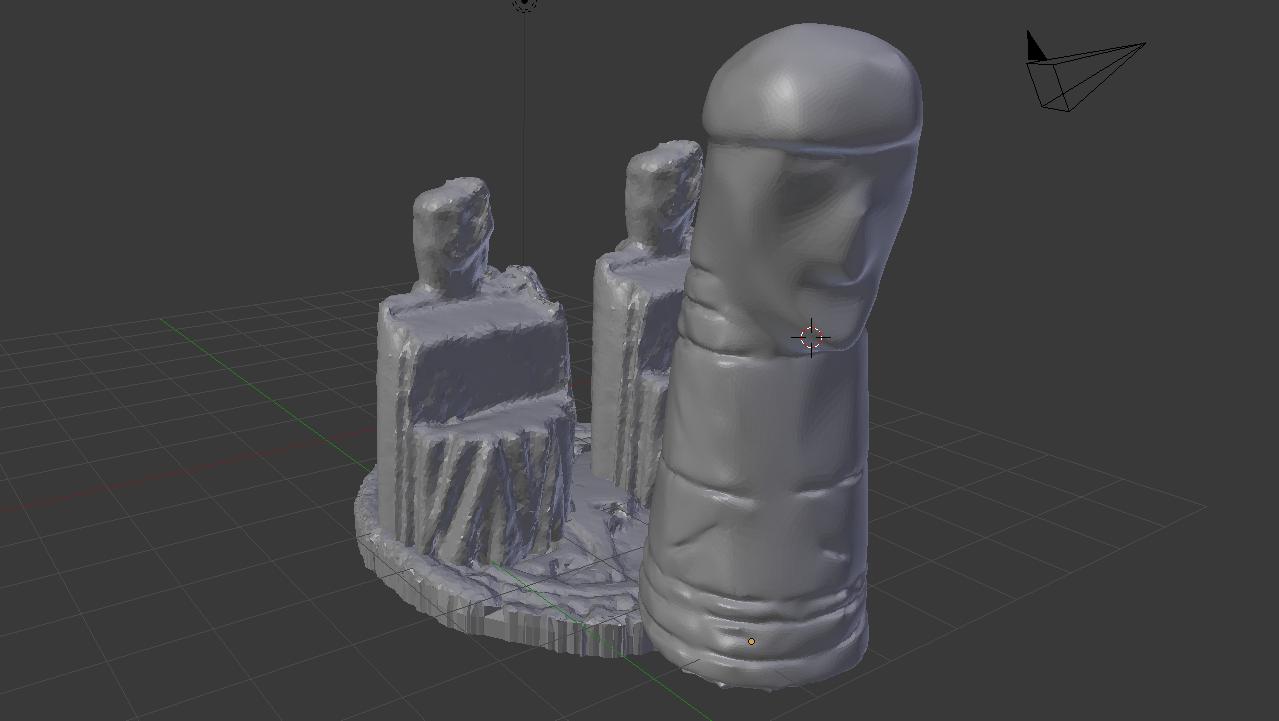Click the red-white 3D cursor crosshair
The width and height of the screenshot is (1279, 721).
(x=810, y=337)
